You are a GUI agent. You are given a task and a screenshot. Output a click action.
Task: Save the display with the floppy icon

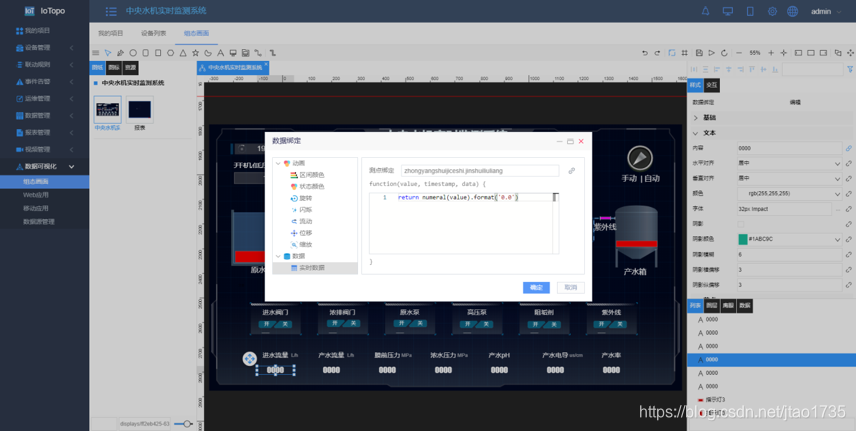(x=699, y=53)
